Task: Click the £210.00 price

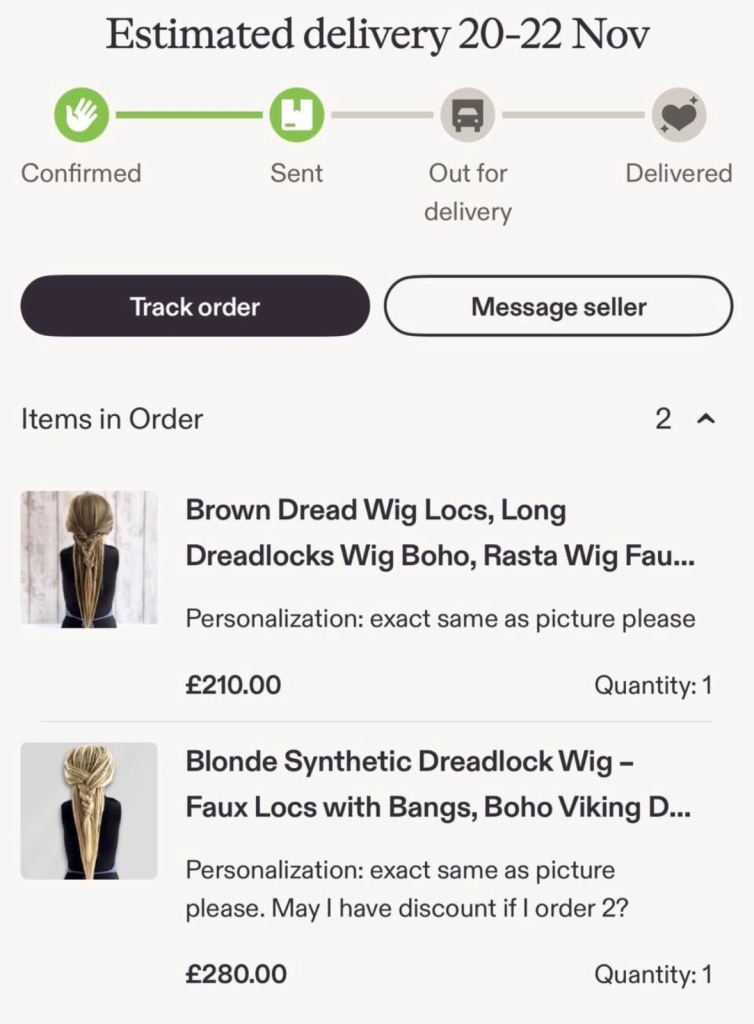Action: click(x=233, y=685)
